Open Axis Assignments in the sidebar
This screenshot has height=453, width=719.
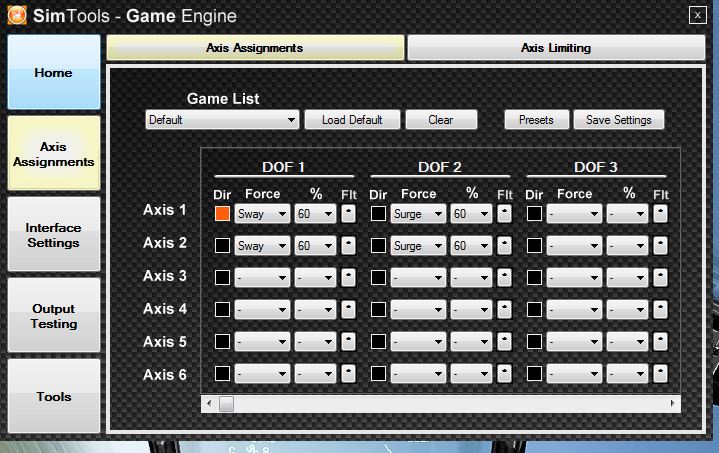pos(54,154)
